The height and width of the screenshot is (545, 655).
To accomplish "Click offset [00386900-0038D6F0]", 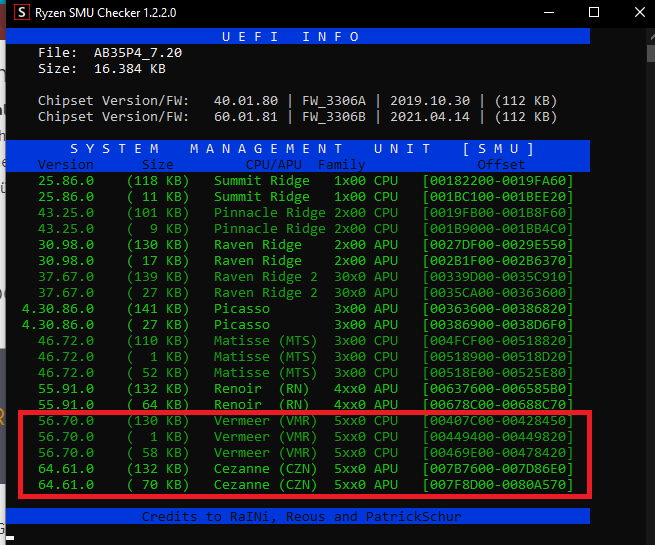I will (x=498, y=325).
